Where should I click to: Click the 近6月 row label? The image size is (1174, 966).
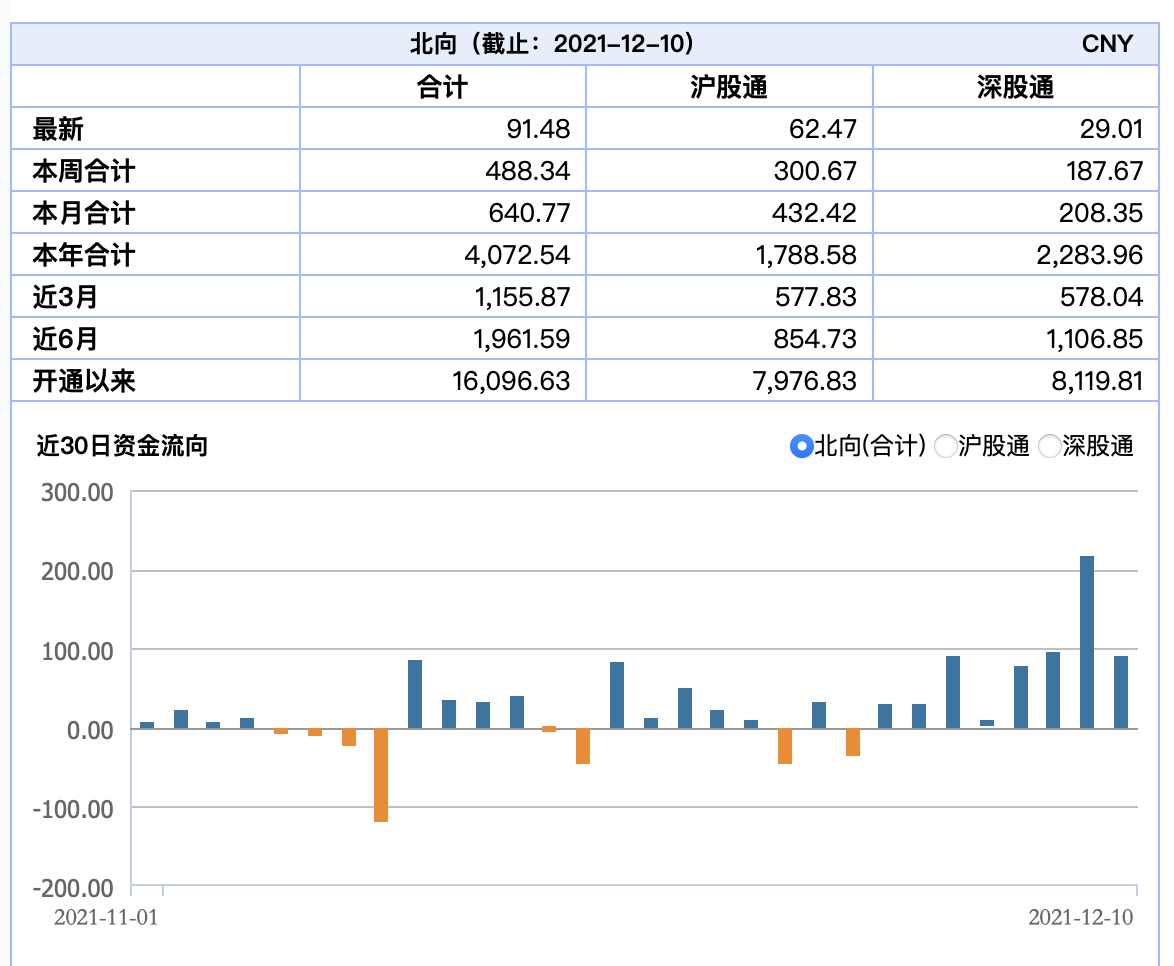pyautogui.click(x=65, y=339)
